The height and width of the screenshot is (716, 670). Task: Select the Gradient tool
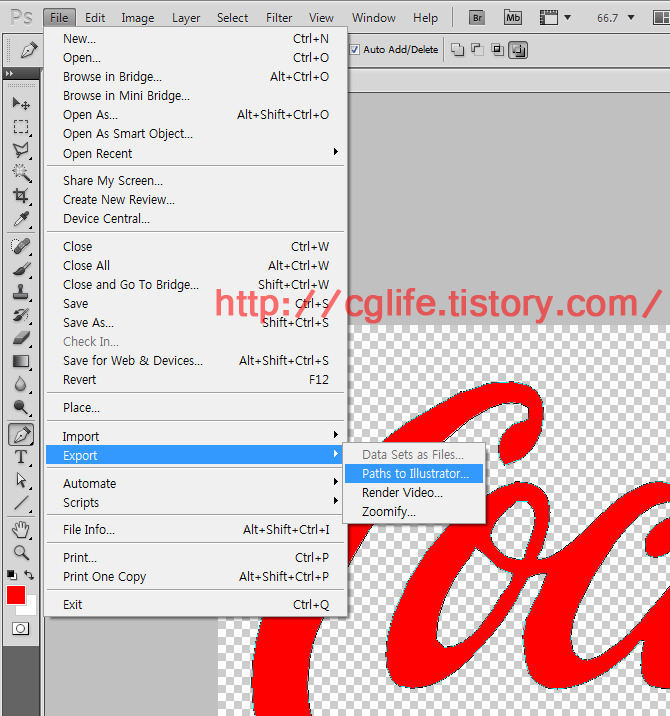coord(21,361)
